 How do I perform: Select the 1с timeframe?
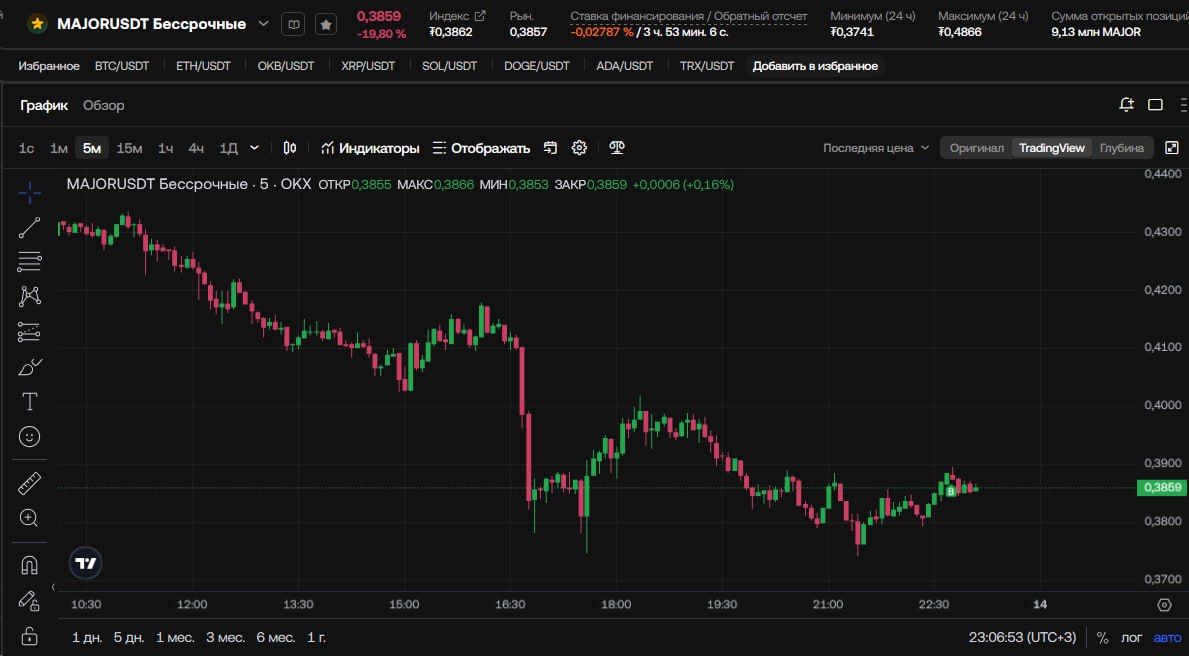pyautogui.click(x=27, y=148)
